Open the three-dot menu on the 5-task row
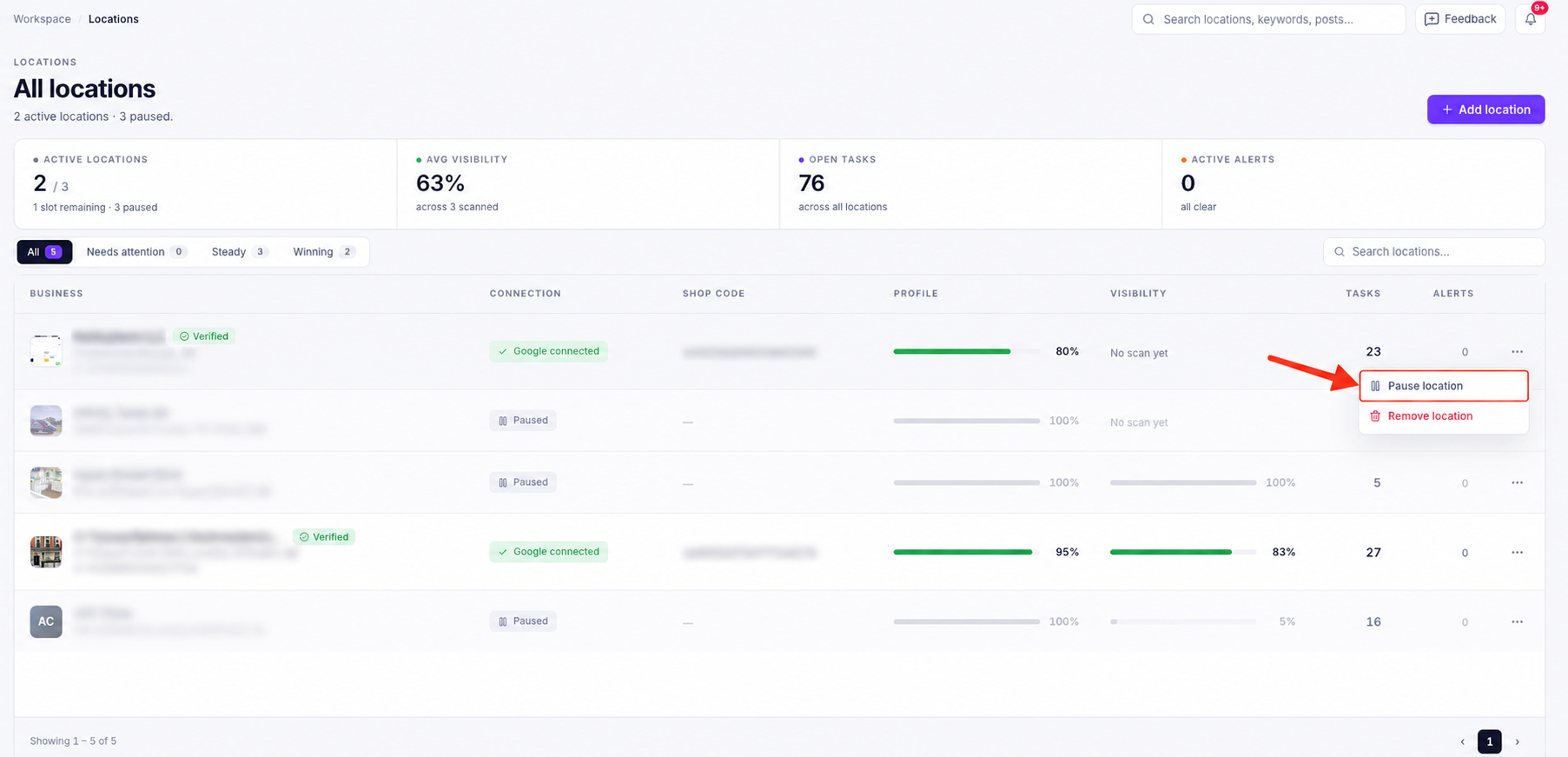The image size is (1568, 757). 1517,482
